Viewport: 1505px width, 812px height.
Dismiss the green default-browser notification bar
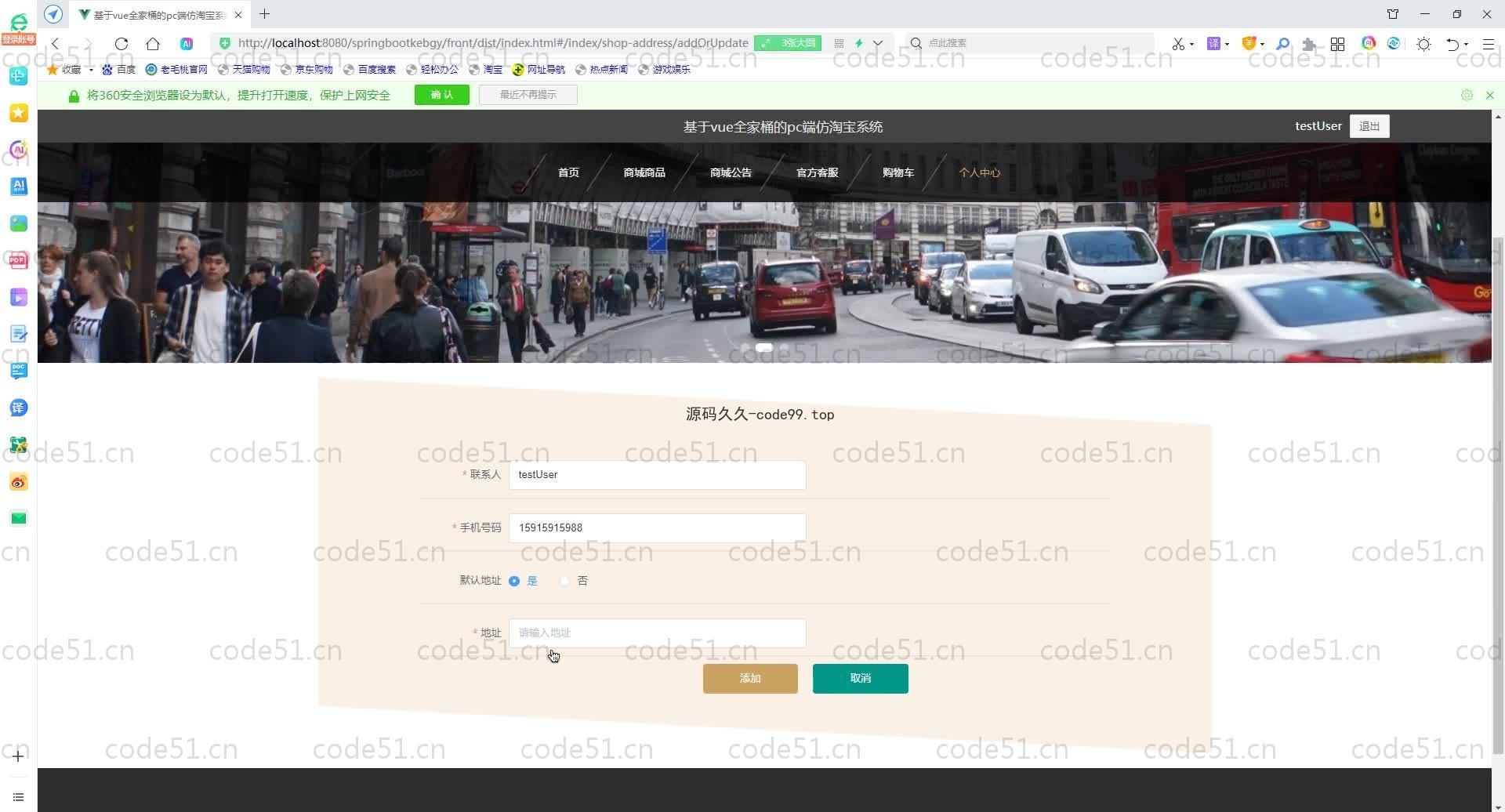point(1490,95)
